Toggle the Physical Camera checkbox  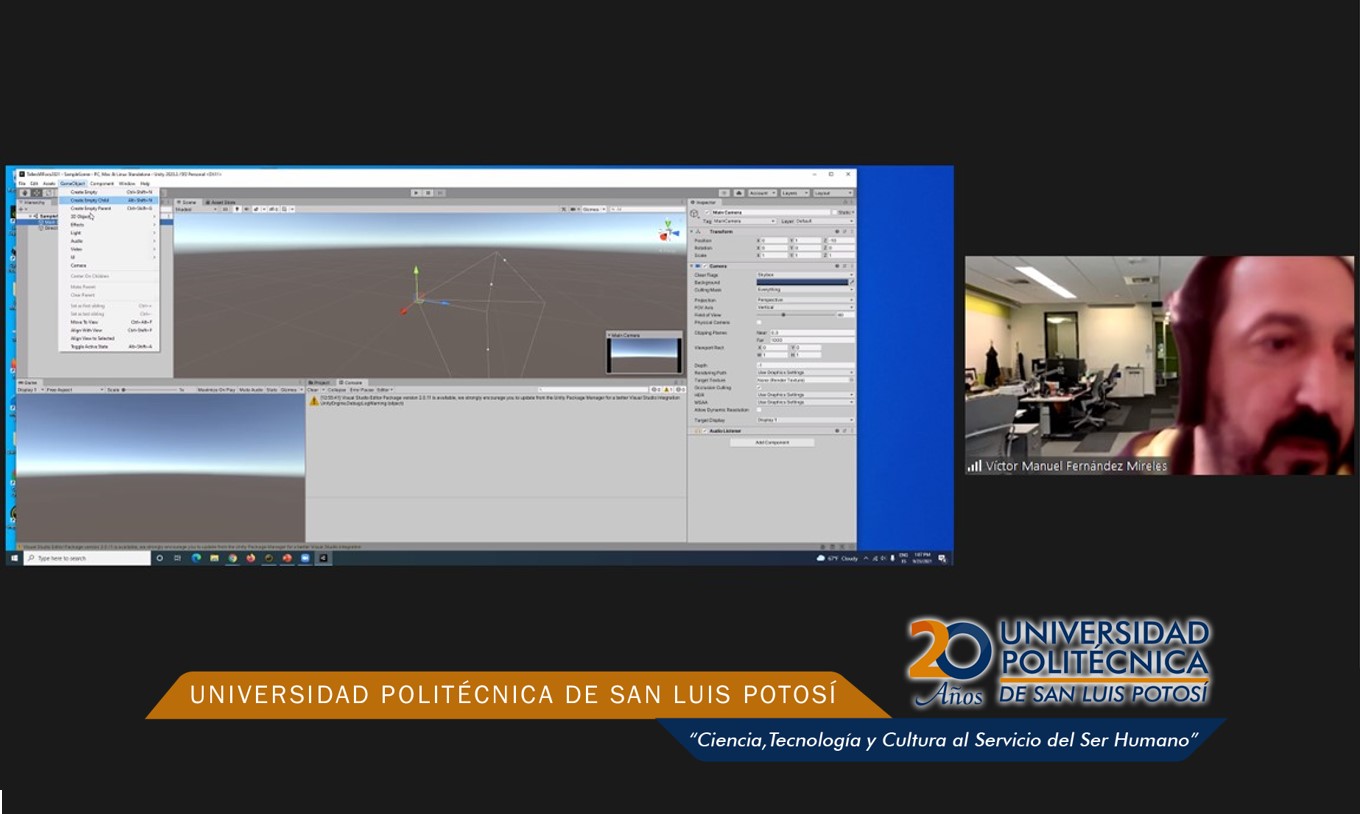(x=759, y=323)
